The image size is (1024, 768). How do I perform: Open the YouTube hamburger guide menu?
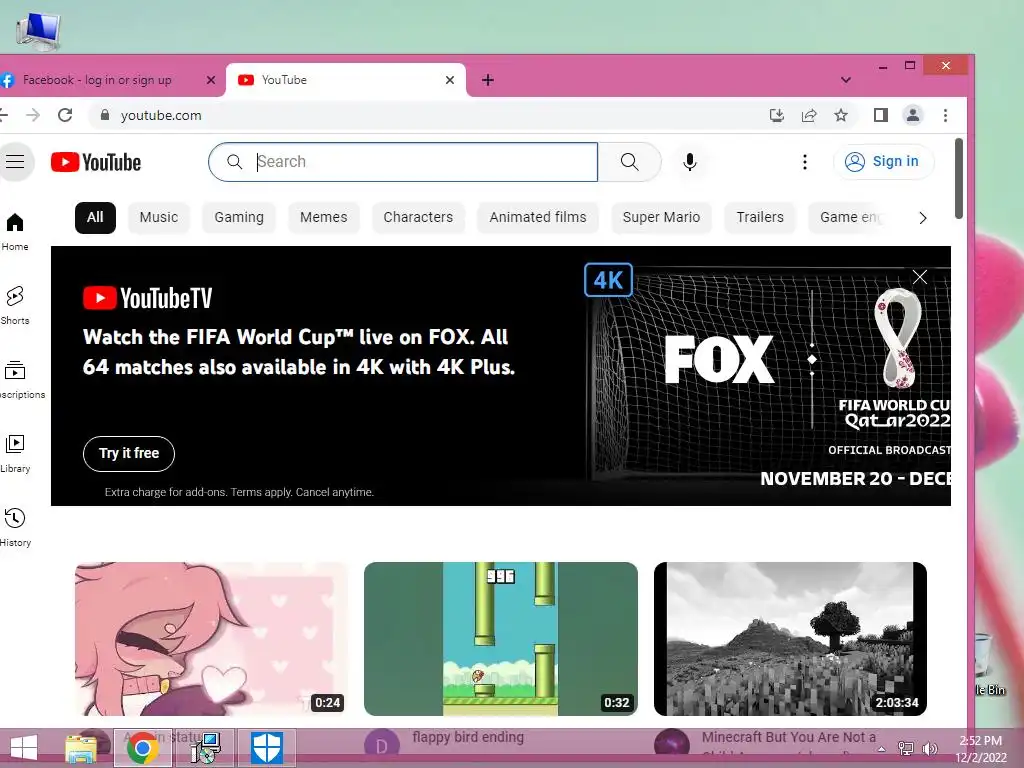pos(15,161)
